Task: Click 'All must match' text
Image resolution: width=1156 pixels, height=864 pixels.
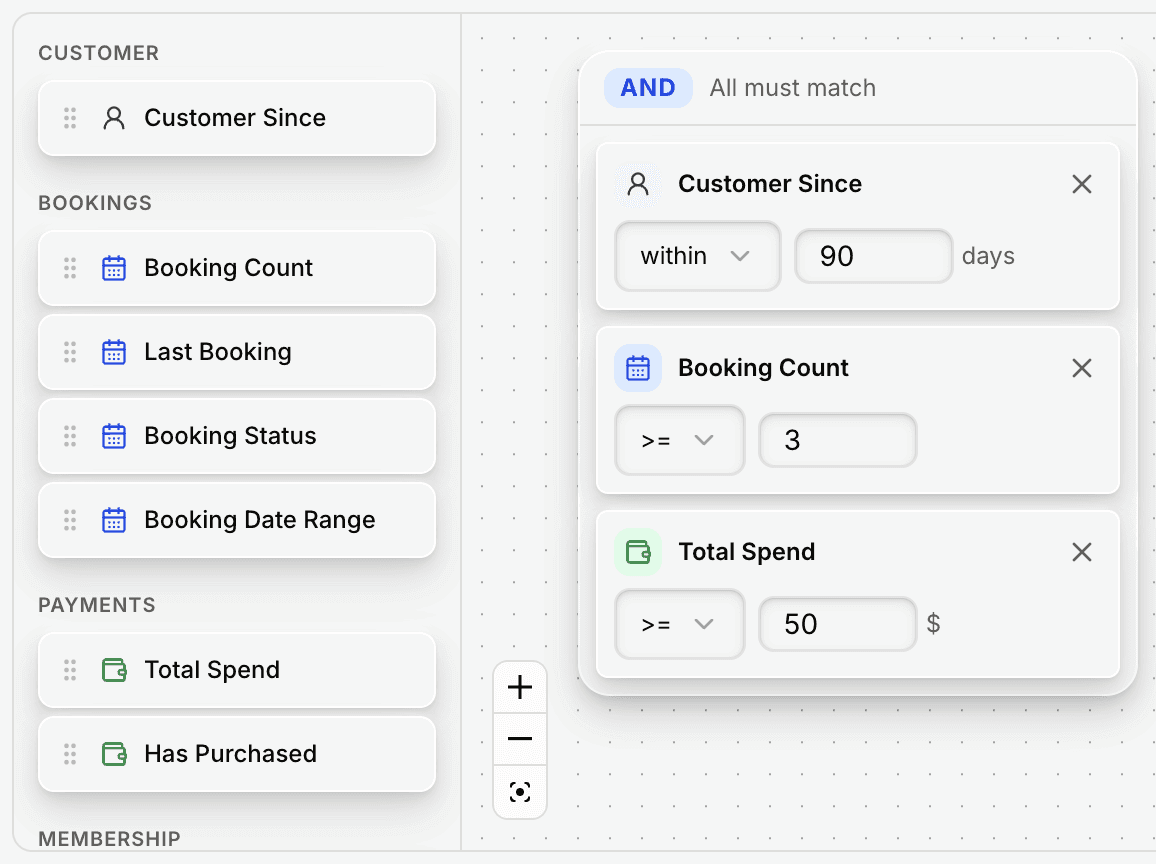Action: click(793, 88)
